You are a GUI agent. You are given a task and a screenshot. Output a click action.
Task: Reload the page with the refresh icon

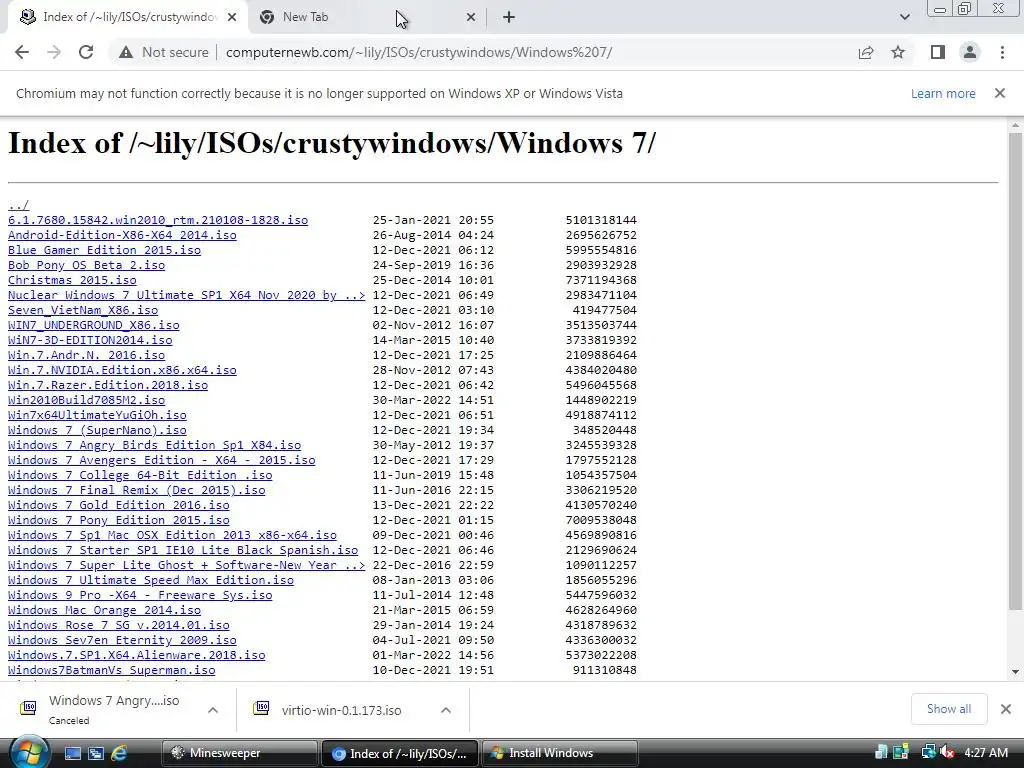coord(86,52)
